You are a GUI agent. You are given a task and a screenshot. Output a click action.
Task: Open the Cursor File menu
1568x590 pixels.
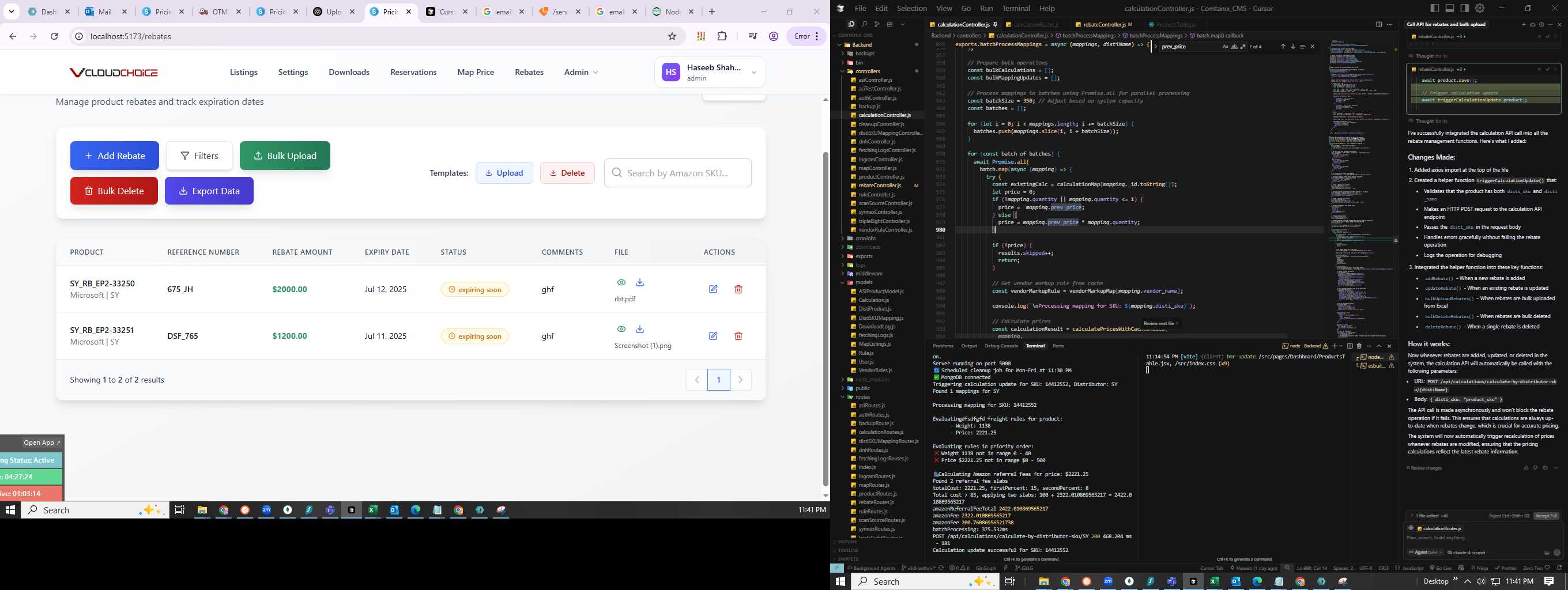[x=860, y=8]
